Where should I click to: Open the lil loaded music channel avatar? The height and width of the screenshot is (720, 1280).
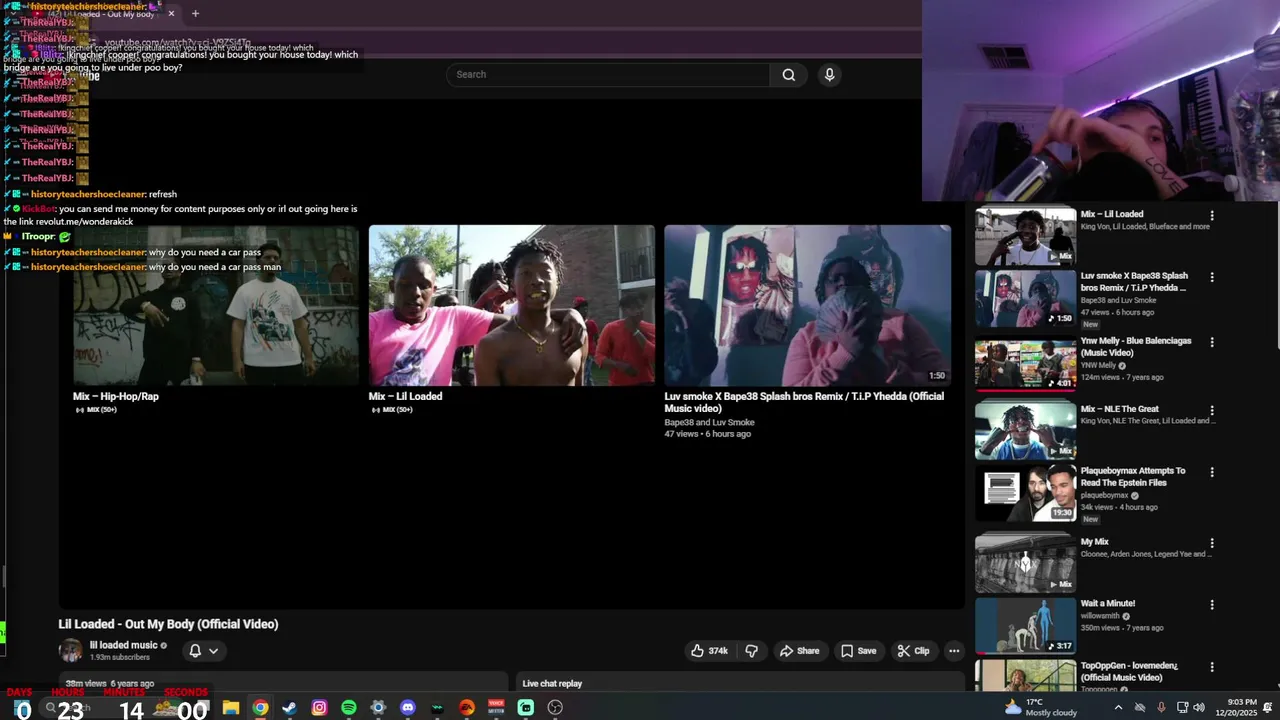click(70, 651)
